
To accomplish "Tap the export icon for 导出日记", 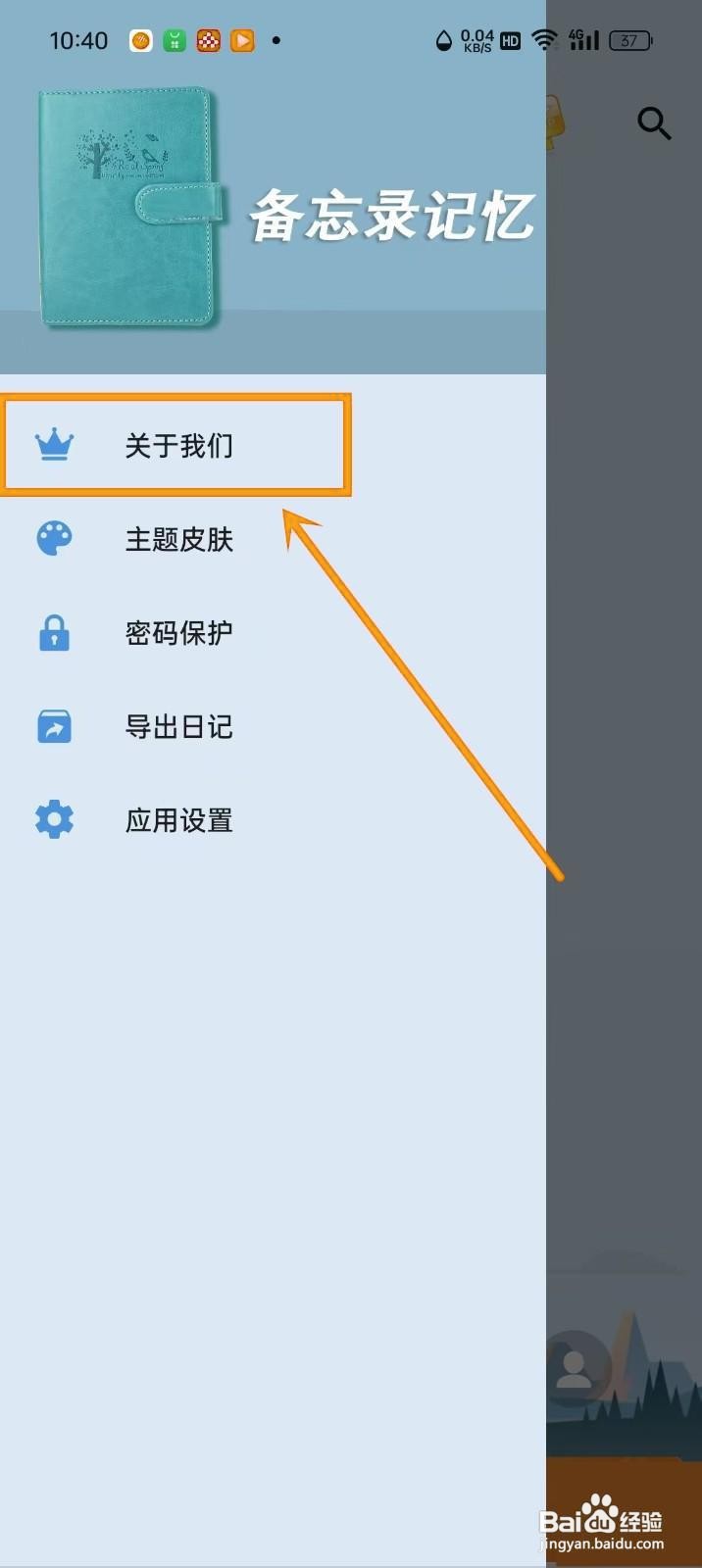I will click(x=54, y=726).
